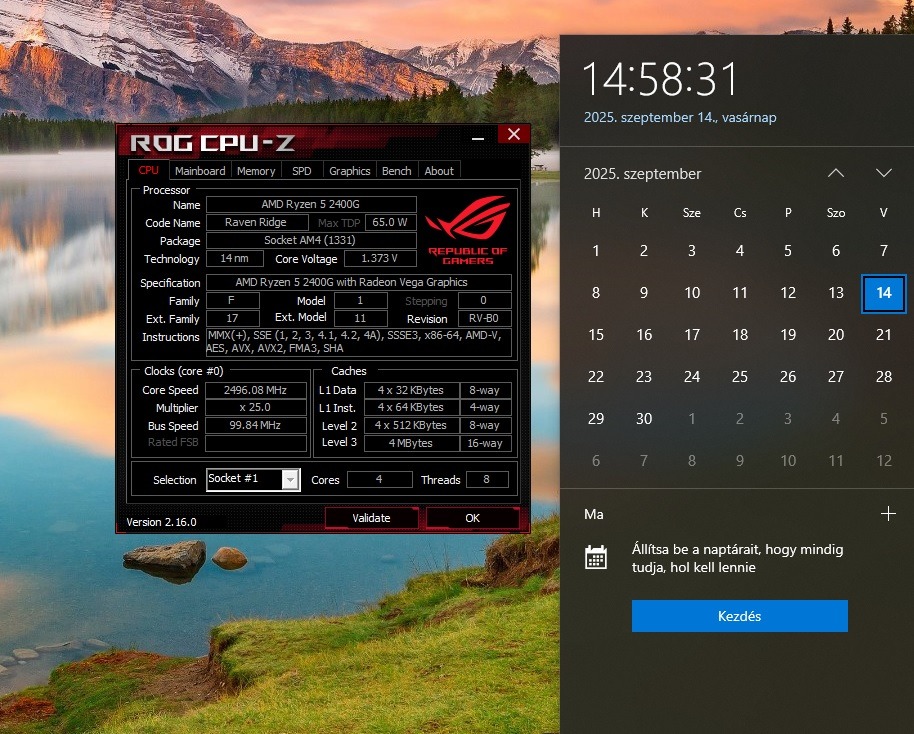This screenshot has height=734, width=914.
Task: Close the ROG CPU-Z window
Action: click(514, 134)
